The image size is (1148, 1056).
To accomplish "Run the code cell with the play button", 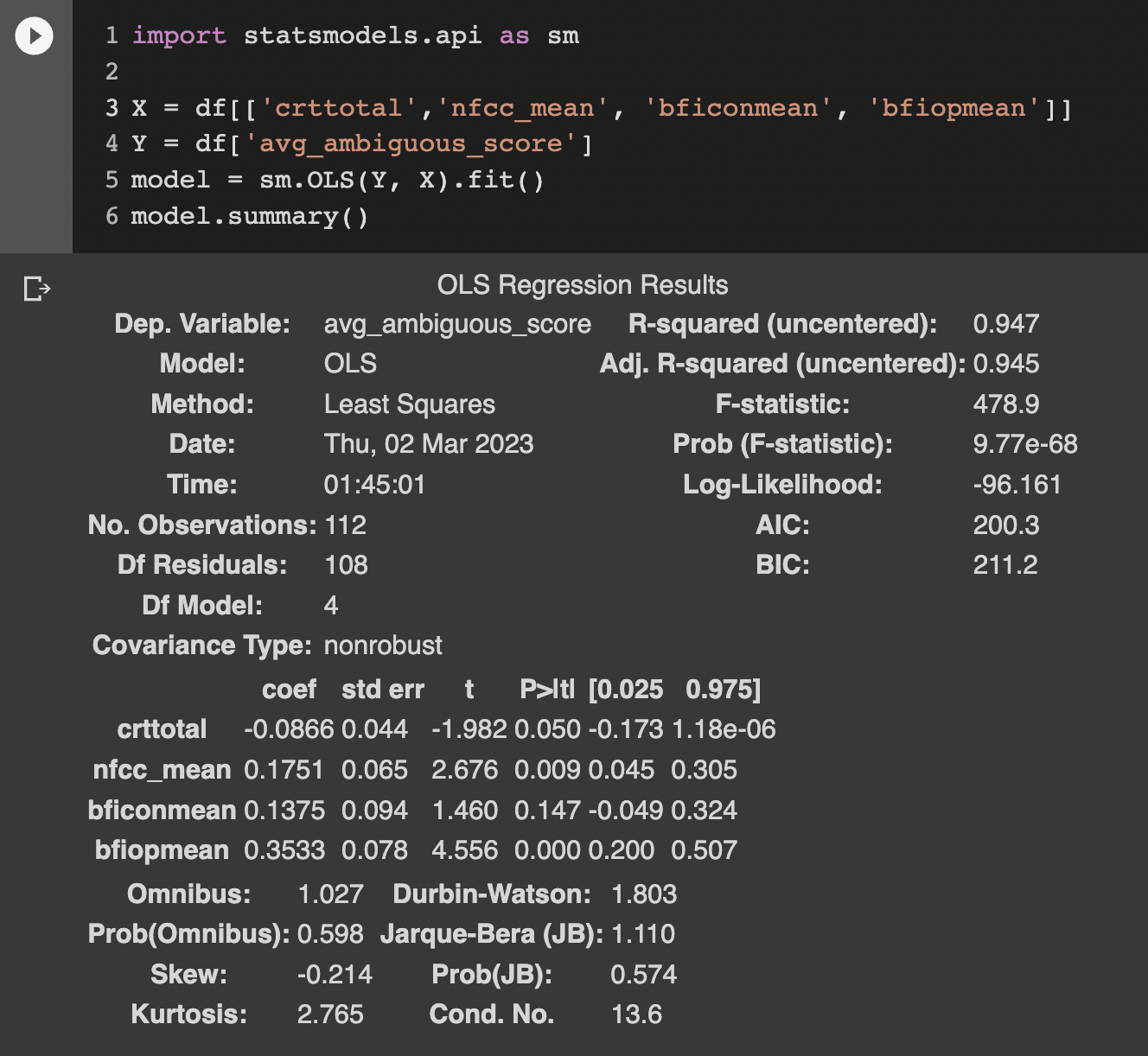I will click(35, 35).
